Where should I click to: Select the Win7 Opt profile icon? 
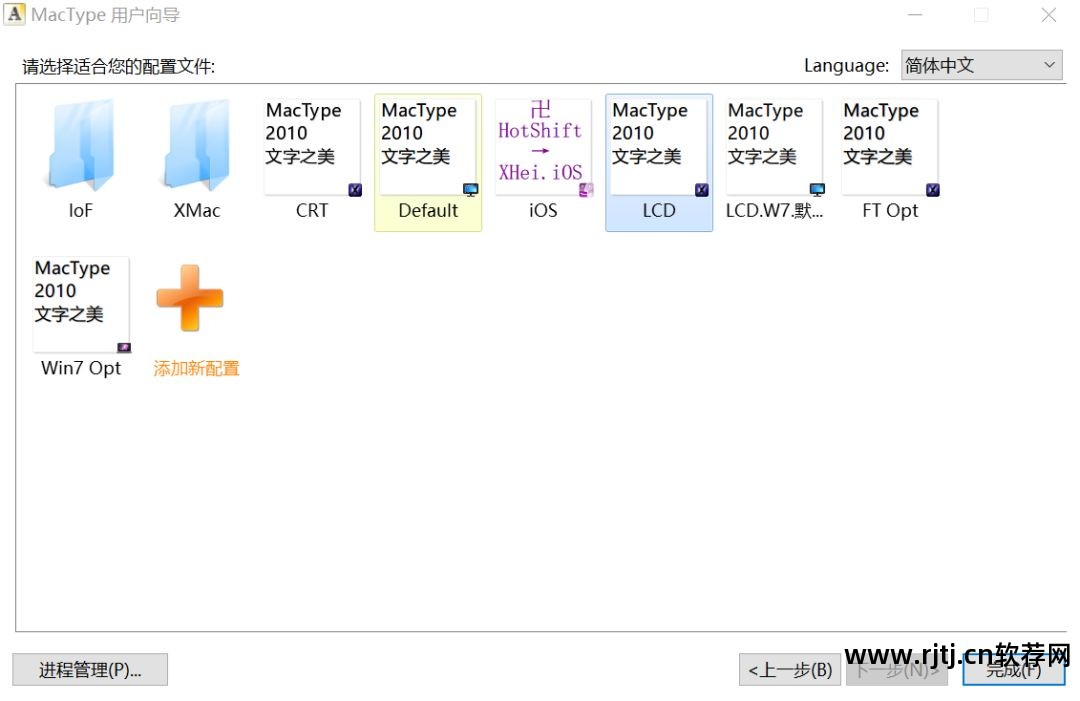tap(81, 305)
